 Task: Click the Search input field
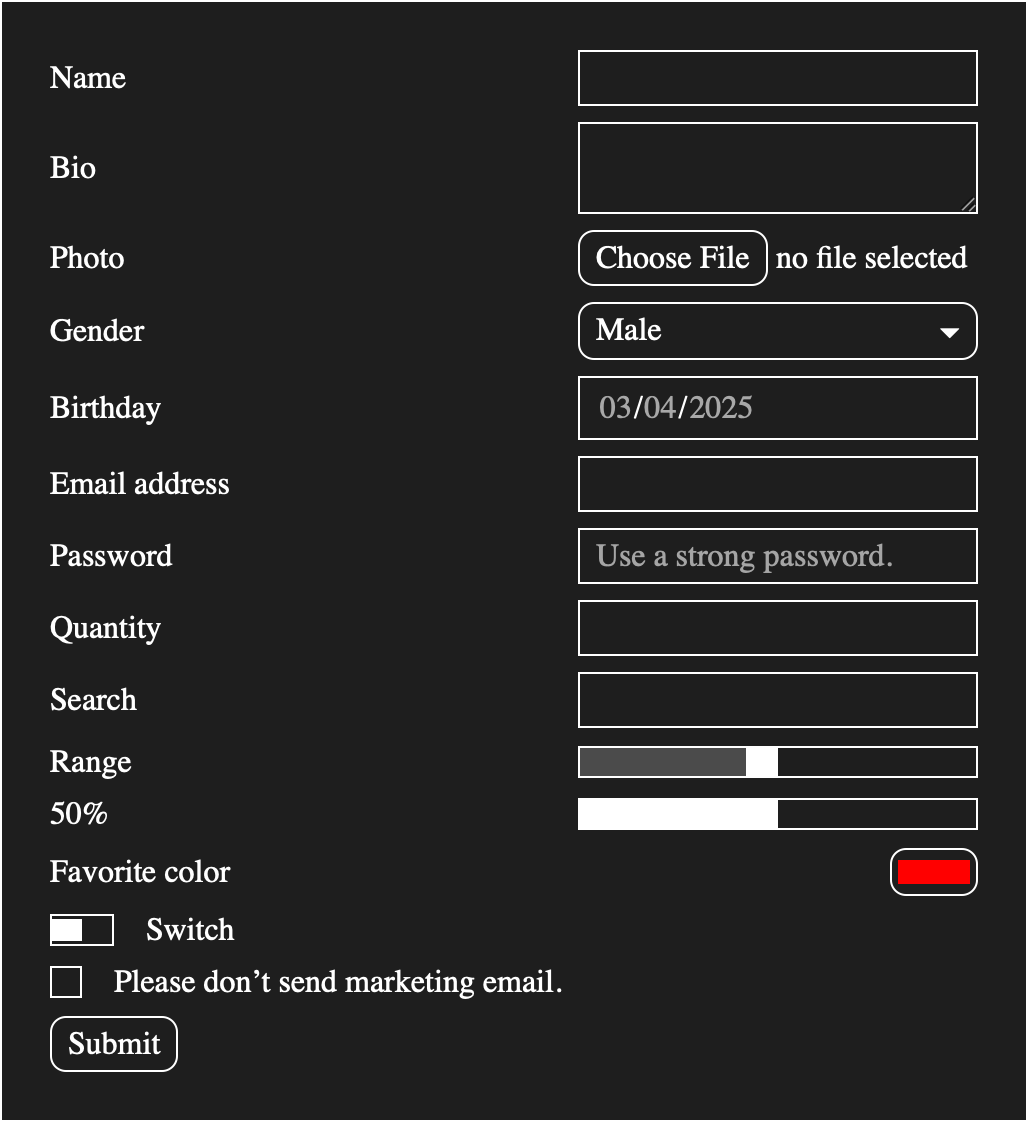coord(777,700)
